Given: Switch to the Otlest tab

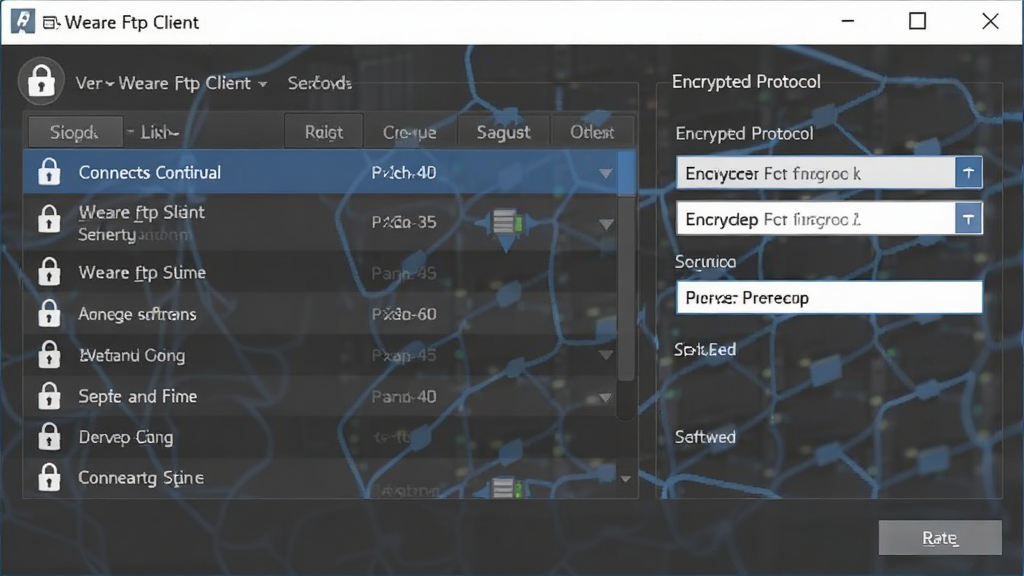Looking at the screenshot, I should pos(592,132).
